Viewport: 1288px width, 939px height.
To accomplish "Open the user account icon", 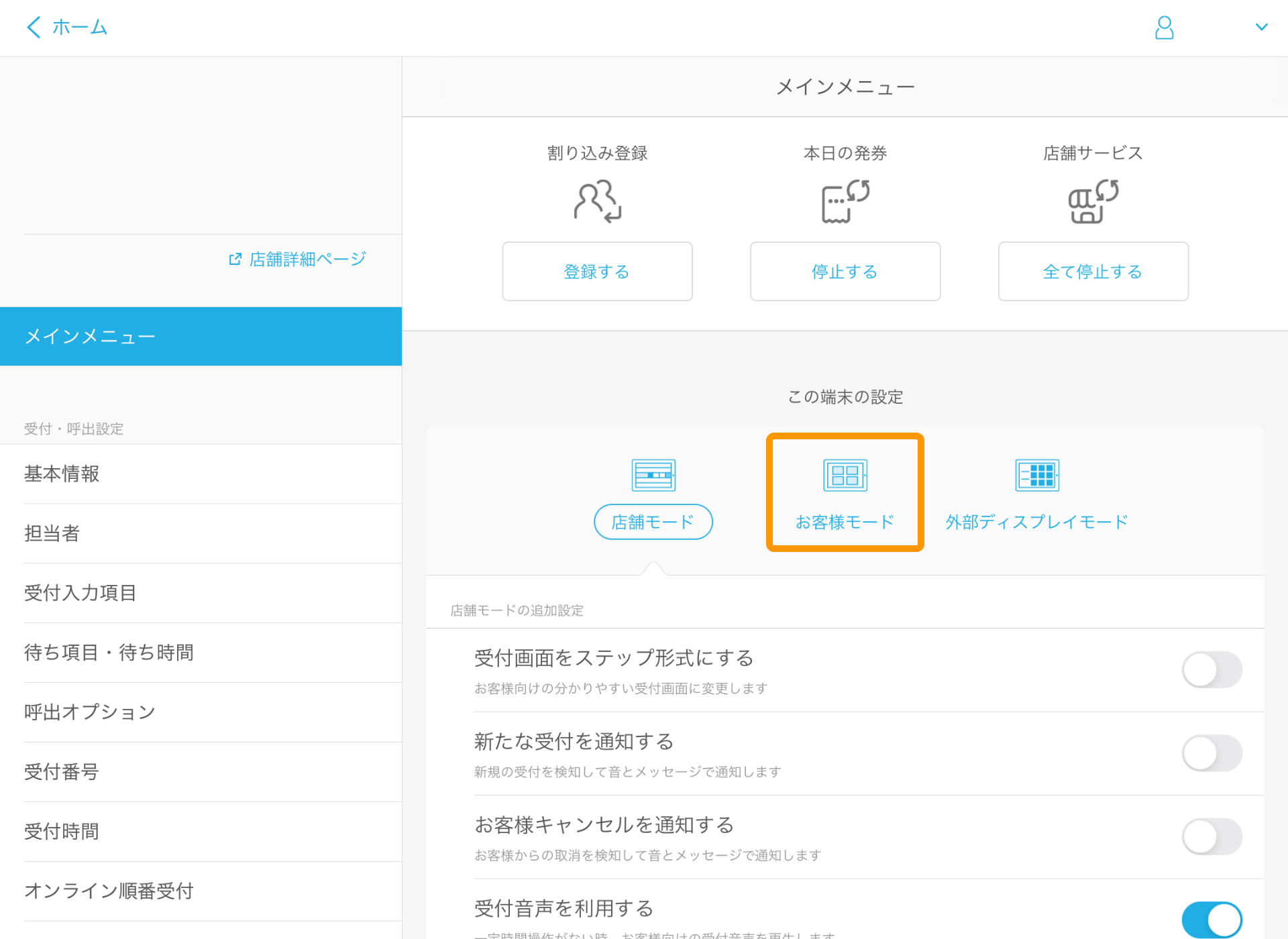I will (x=1164, y=27).
